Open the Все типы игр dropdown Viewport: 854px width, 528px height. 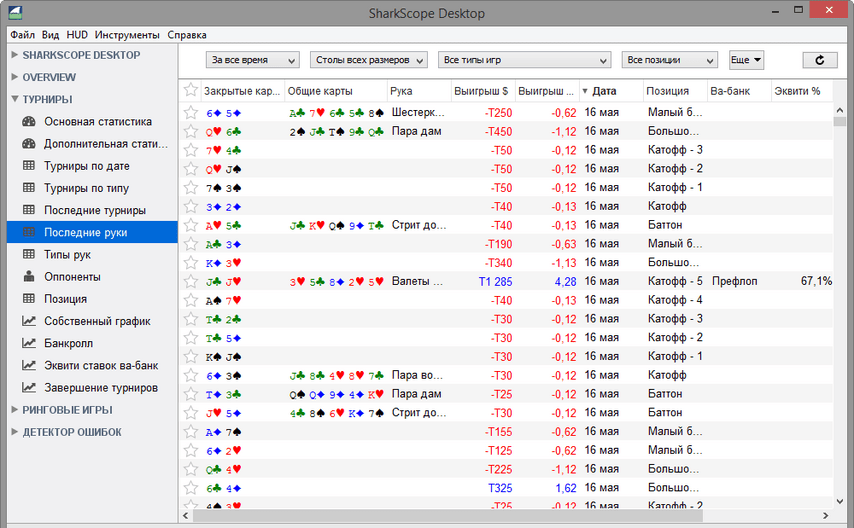[524, 60]
